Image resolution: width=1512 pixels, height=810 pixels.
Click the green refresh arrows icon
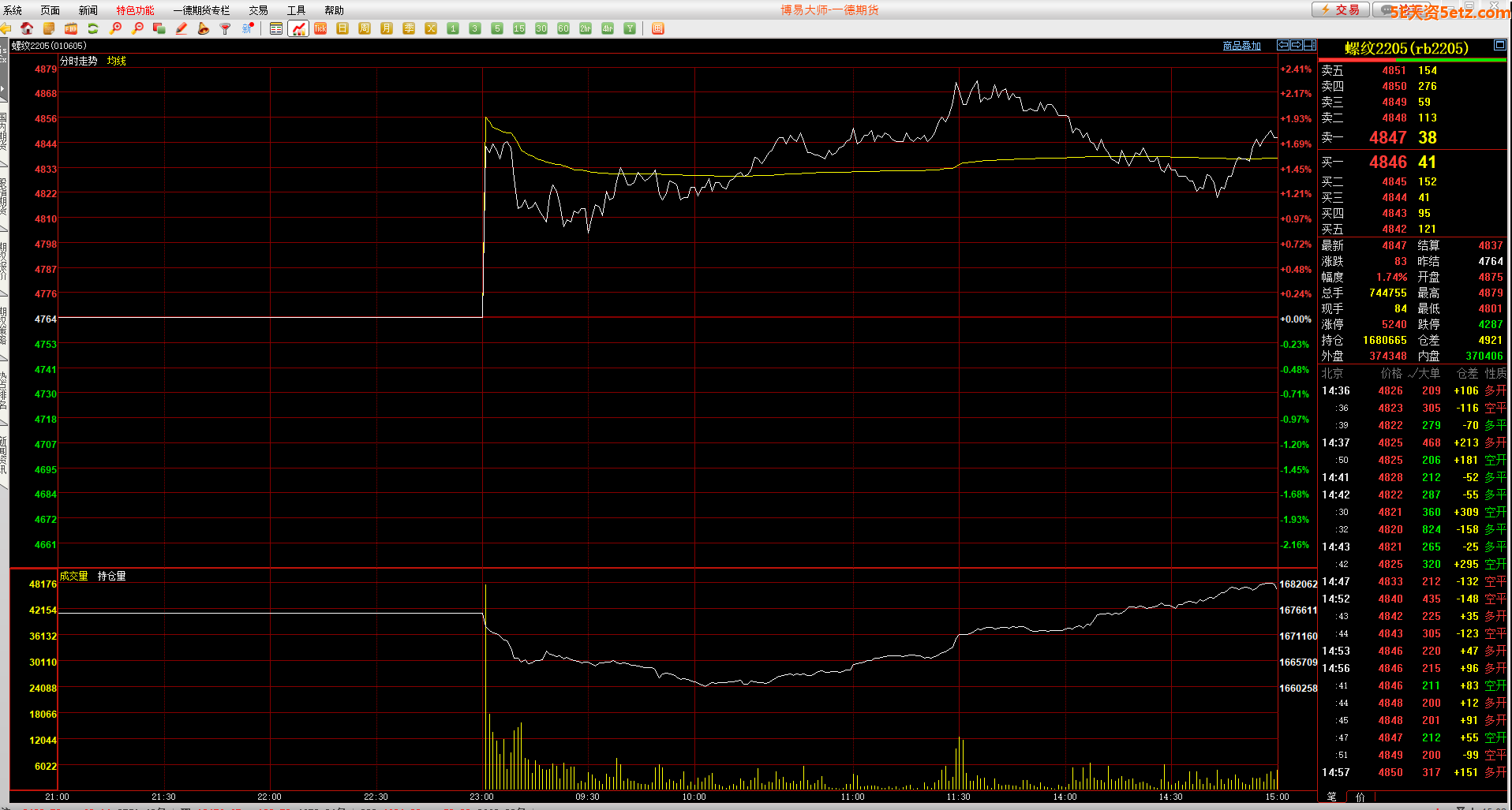coord(93,28)
